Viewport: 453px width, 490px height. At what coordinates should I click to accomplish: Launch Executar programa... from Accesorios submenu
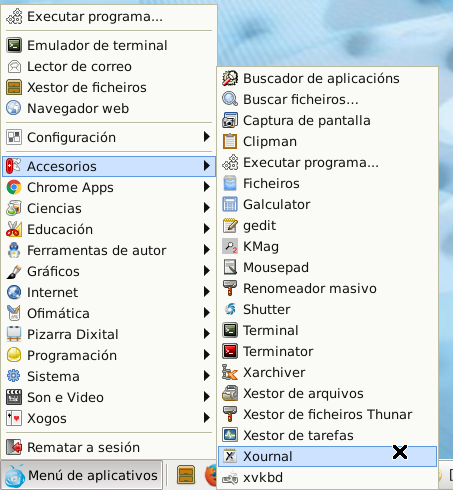(327, 162)
